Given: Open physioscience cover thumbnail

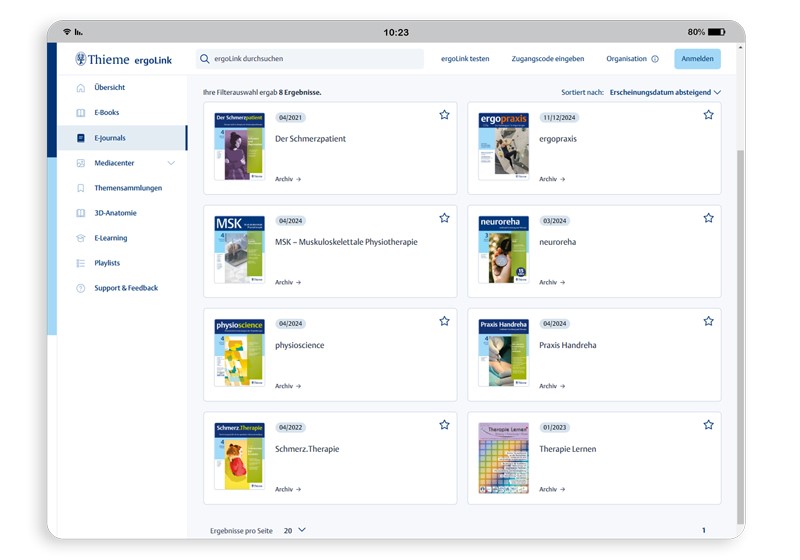Looking at the screenshot, I should click(x=239, y=353).
